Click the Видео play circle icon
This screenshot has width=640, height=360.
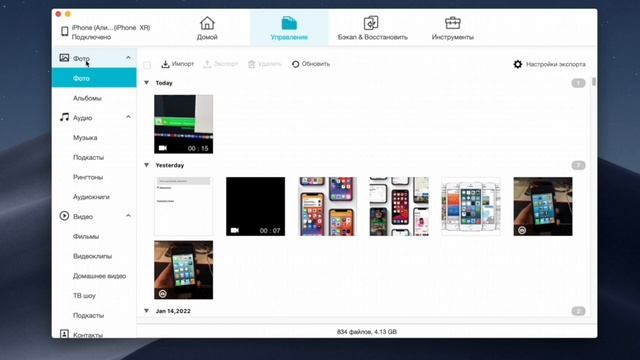click(64, 216)
